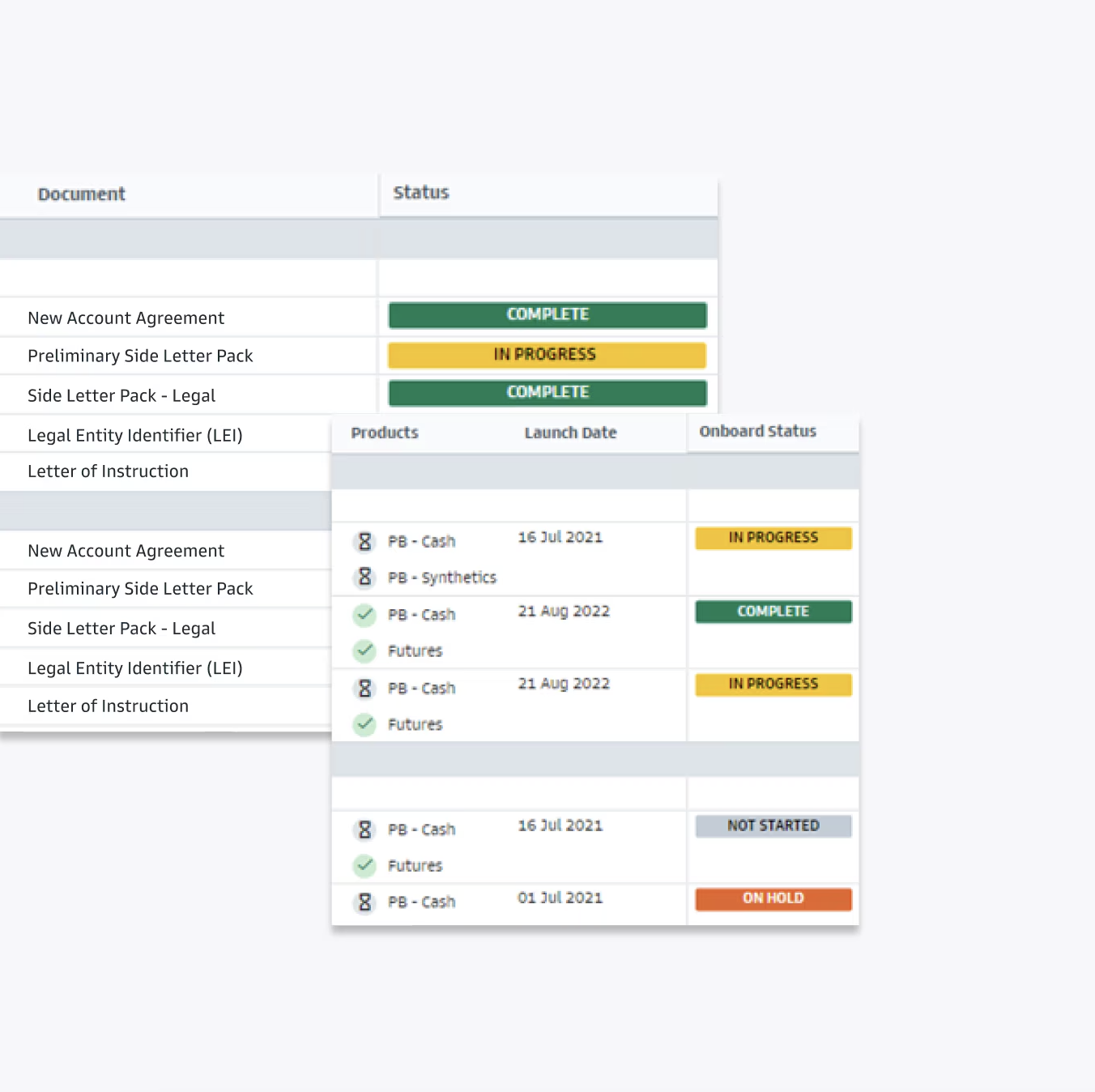Select Side Letter Pack - Legal in the second document group

121,629
